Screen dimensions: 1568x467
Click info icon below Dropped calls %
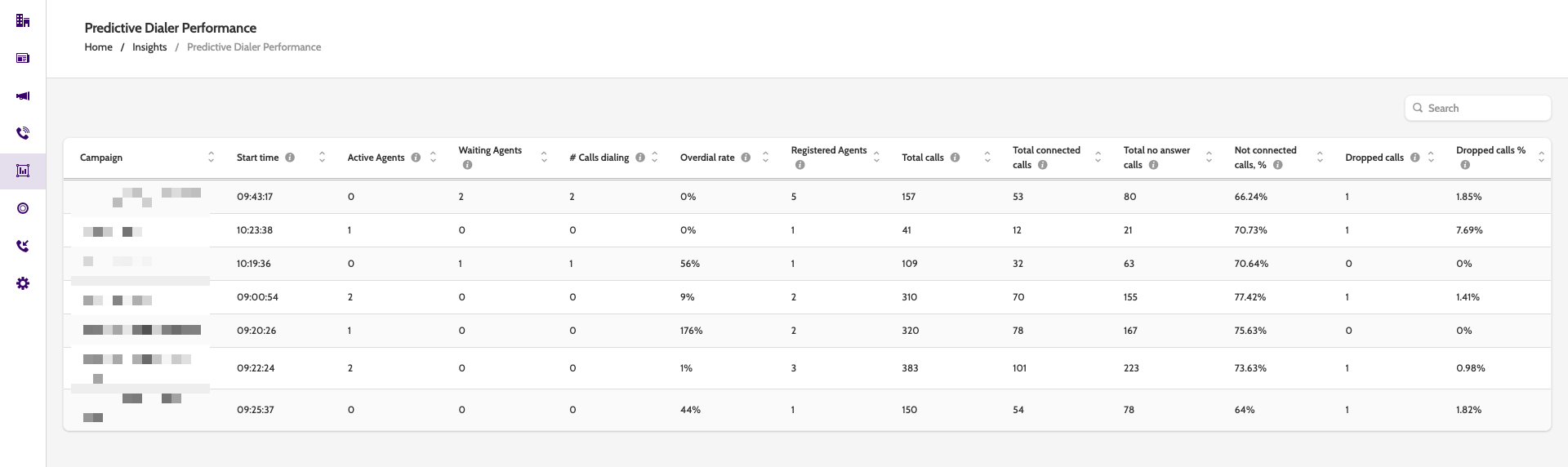1465,165
